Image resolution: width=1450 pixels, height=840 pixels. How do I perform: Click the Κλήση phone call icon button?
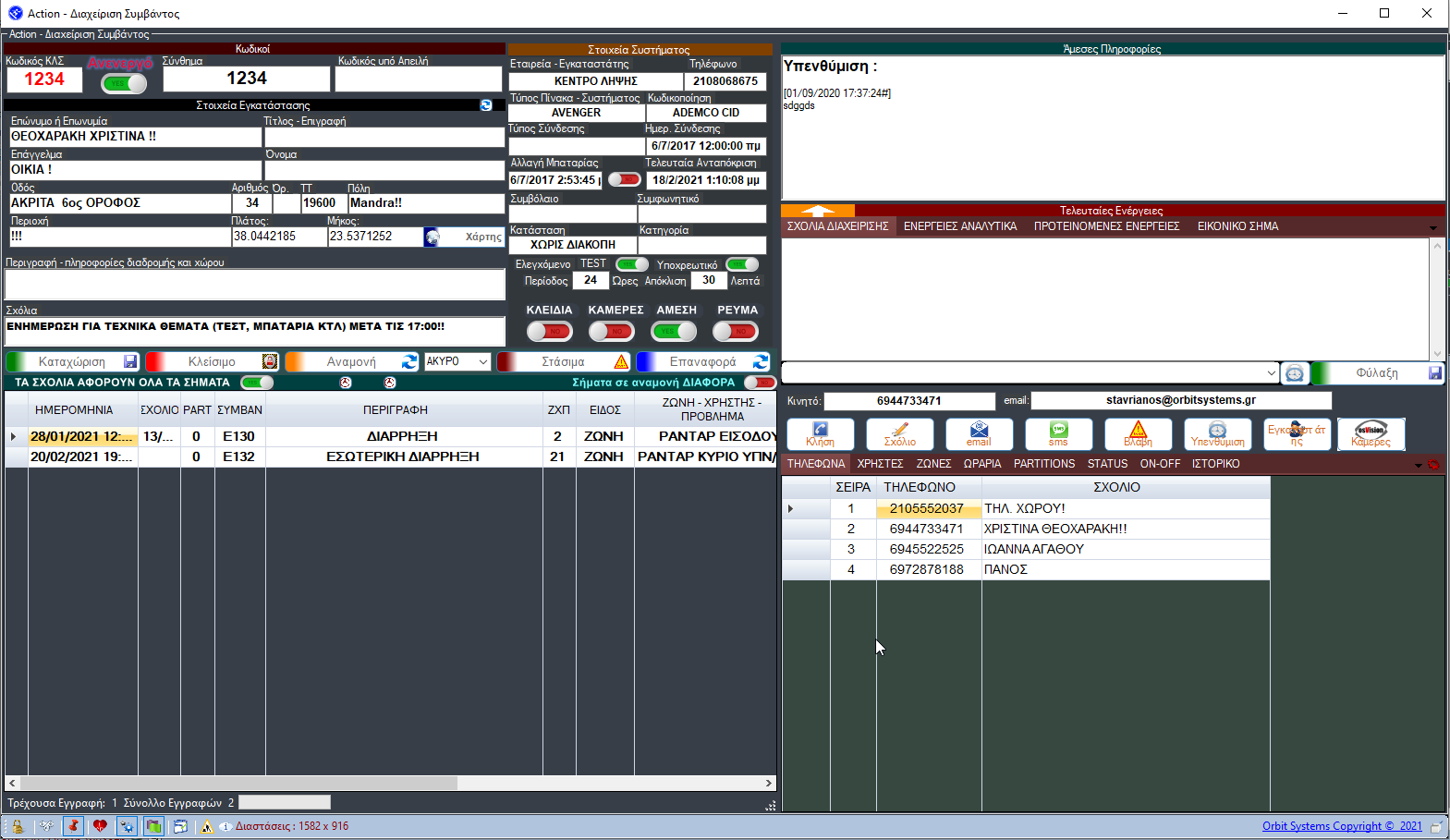820,433
